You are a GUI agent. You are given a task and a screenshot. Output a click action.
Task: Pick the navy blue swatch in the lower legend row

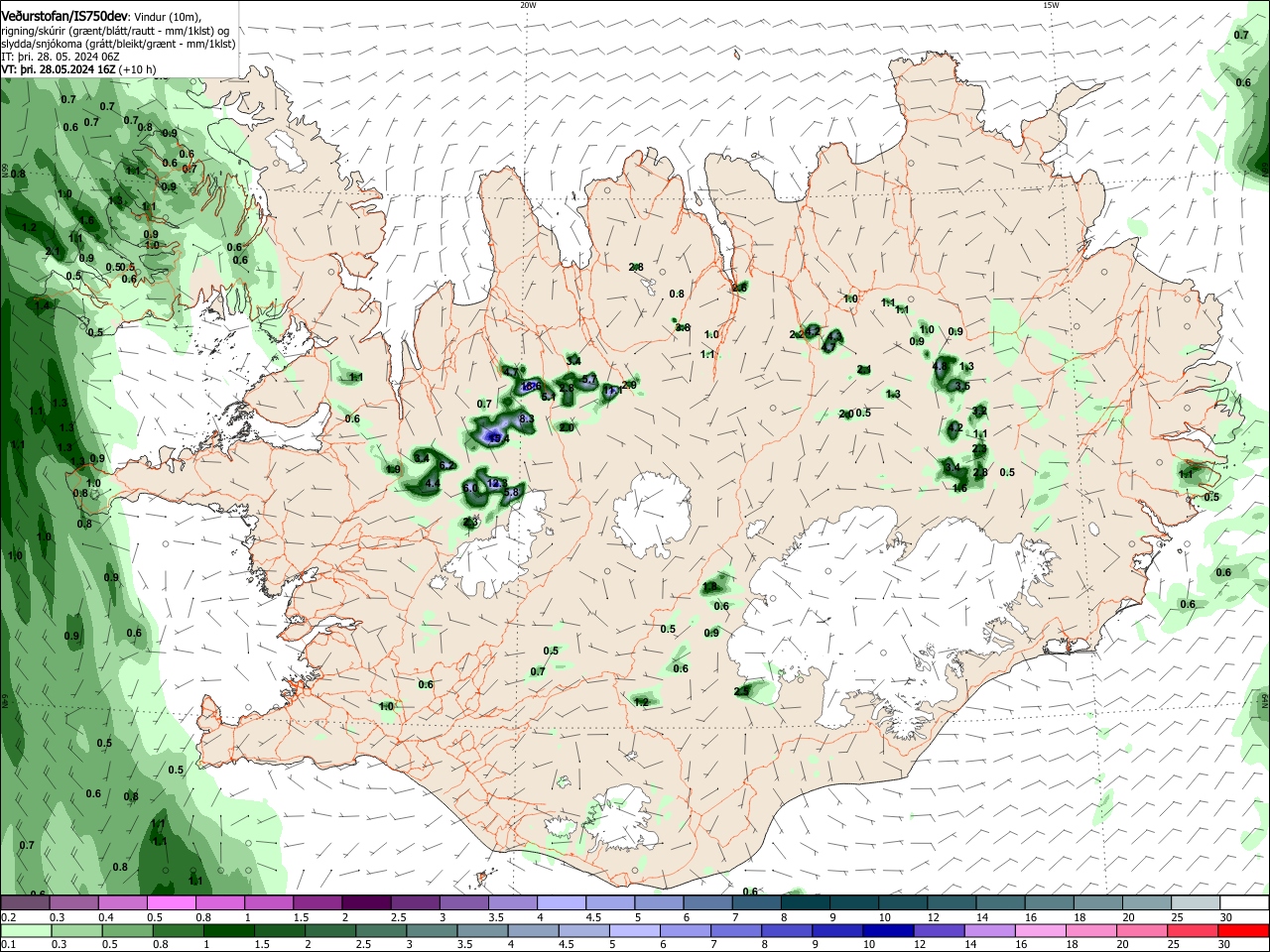pyautogui.click(x=888, y=931)
